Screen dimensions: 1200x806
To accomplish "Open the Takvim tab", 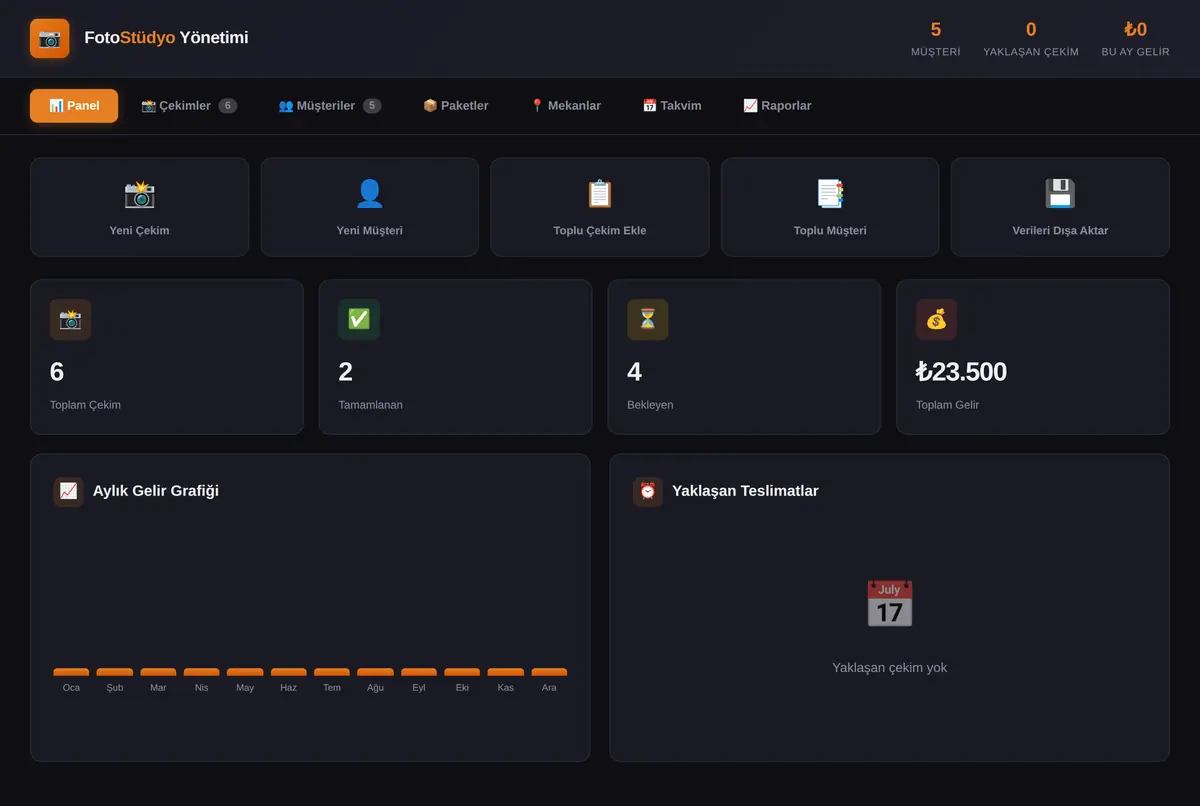I will click(672, 106).
